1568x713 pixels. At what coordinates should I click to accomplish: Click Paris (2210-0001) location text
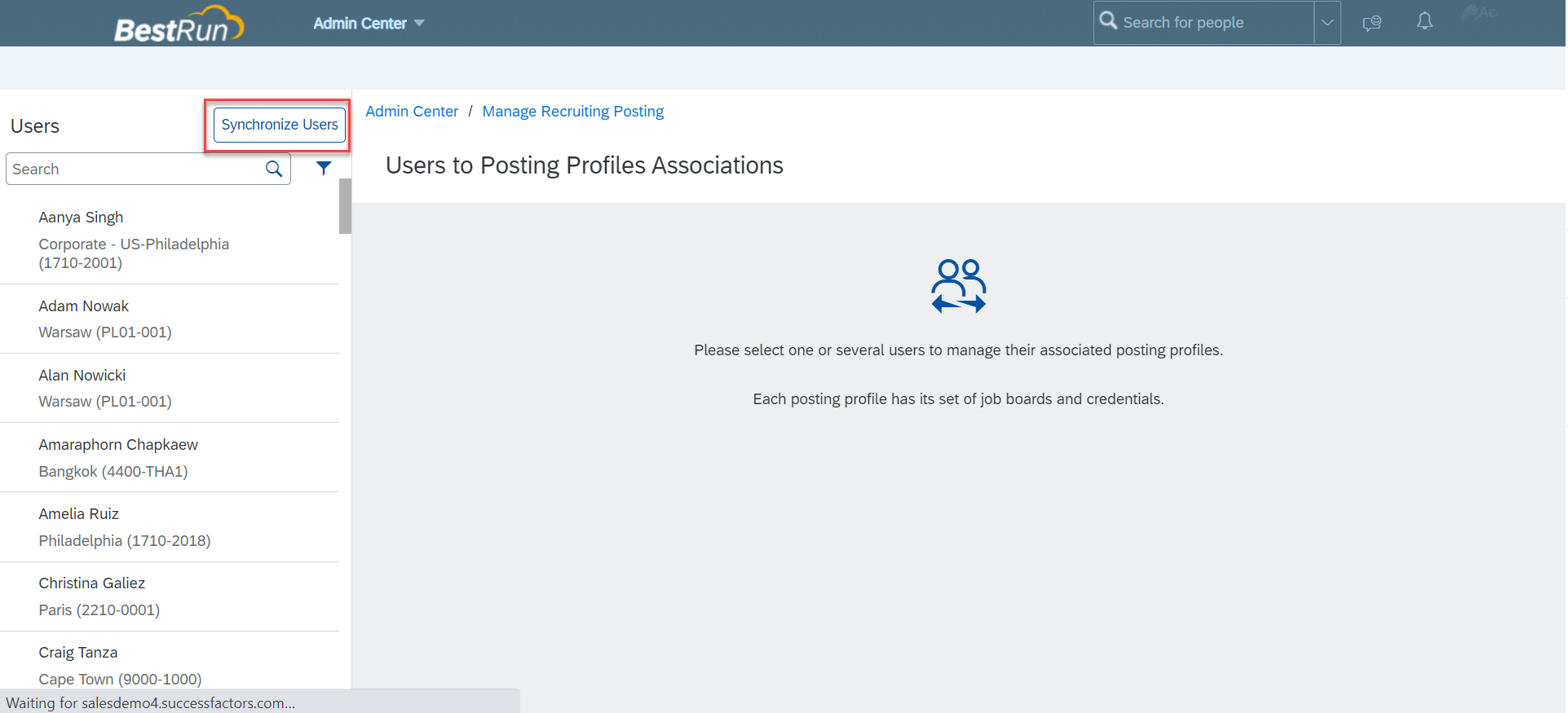(99, 610)
